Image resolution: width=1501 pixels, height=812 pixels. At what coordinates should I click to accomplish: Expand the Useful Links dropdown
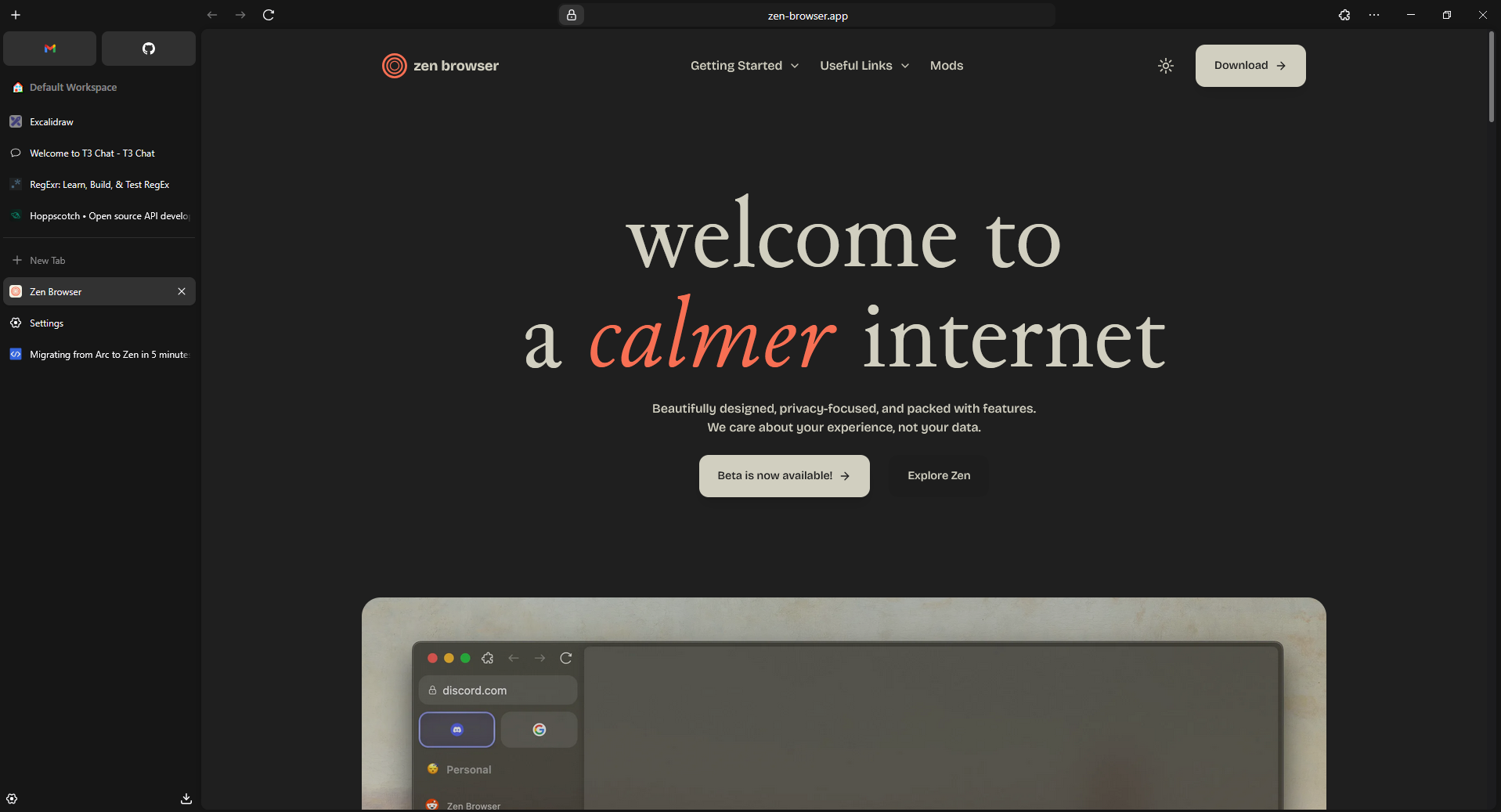(x=864, y=66)
